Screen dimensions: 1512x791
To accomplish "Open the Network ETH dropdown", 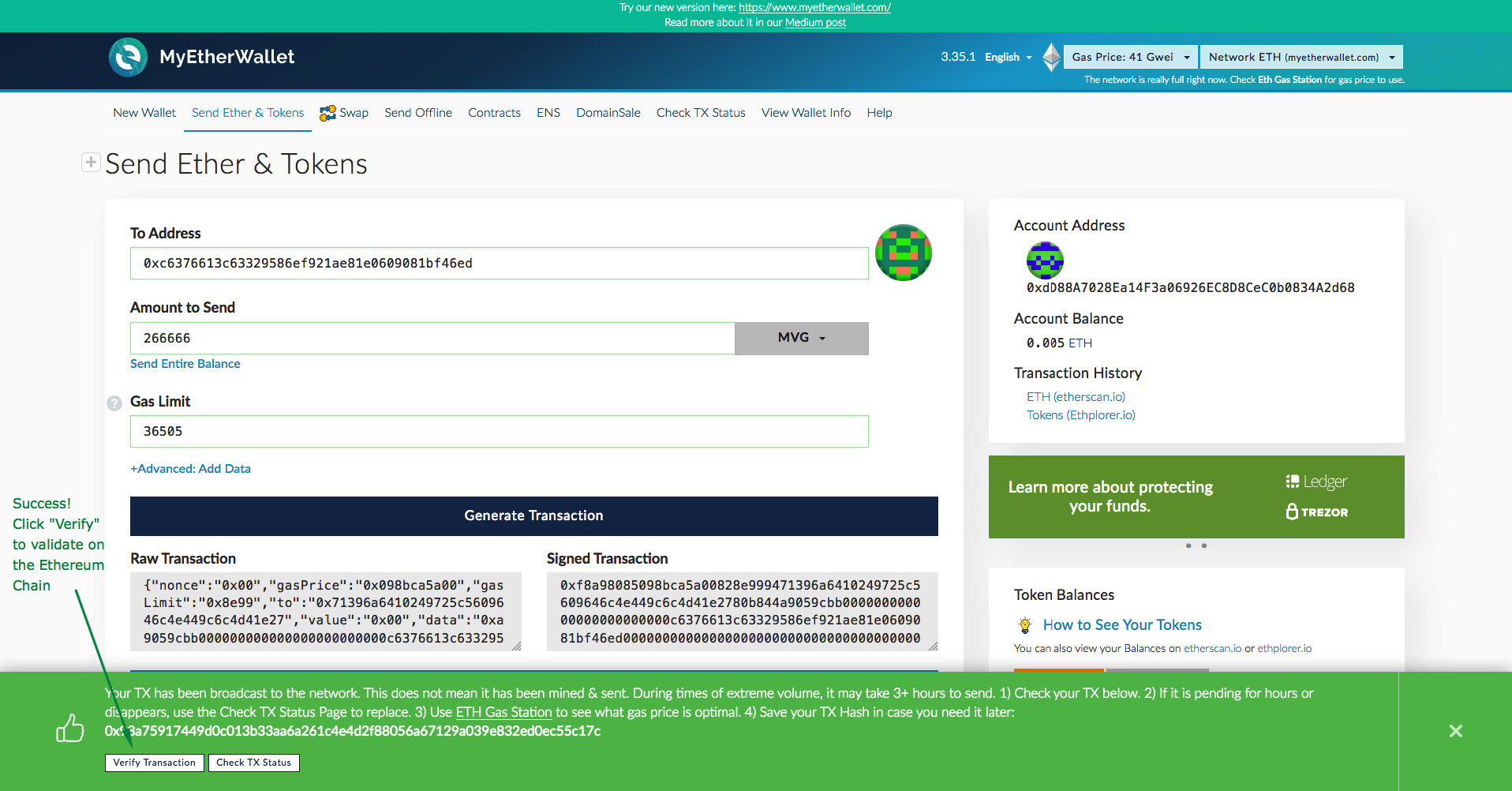I will coord(1301,57).
